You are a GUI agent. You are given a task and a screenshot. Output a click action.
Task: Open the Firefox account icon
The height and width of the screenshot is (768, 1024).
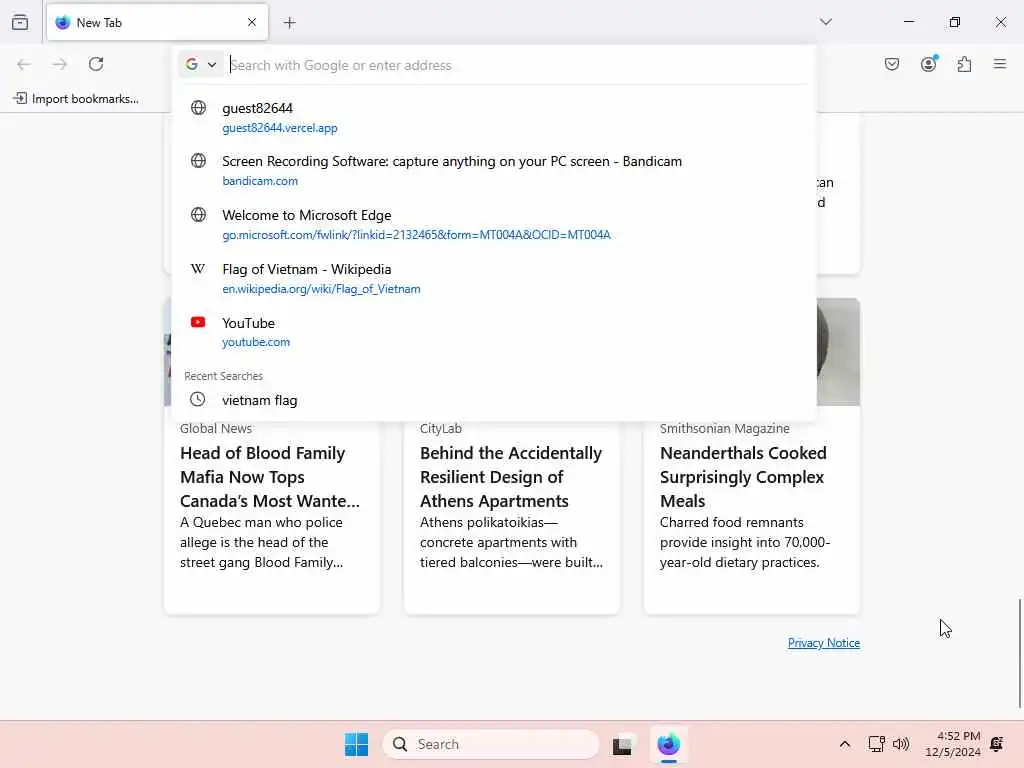pyautogui.click(x=929, y=63)
